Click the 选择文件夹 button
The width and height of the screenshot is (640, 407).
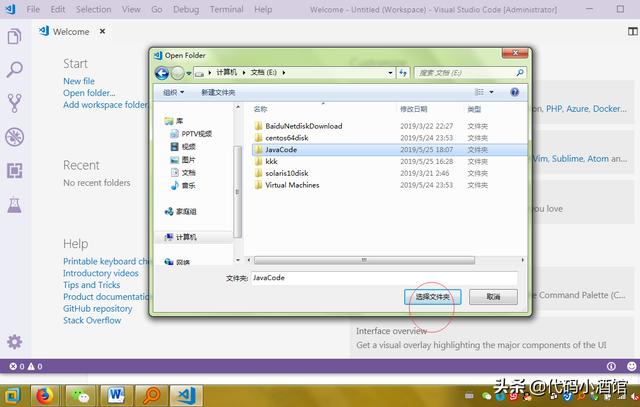click(433, 297)
